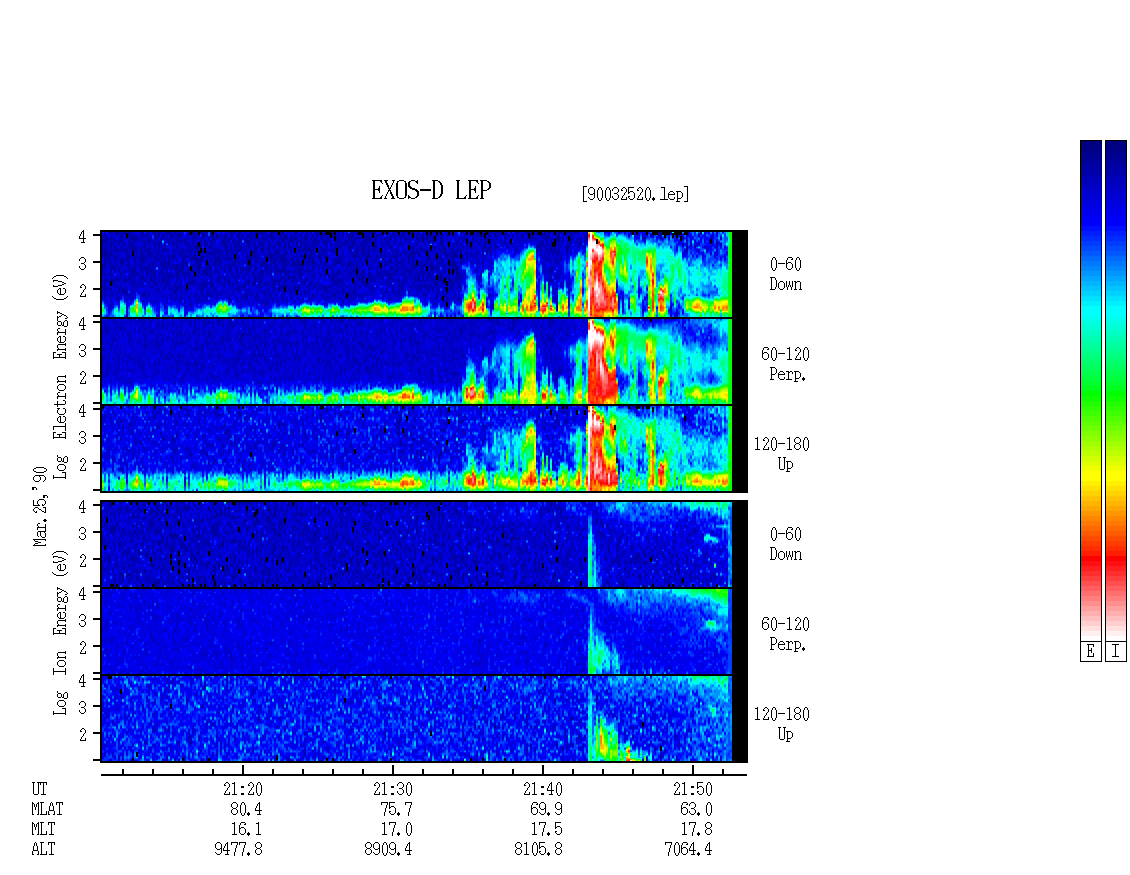The image size is (1130, 875).
Task: Click the 21:30 time tick label
Action: pyautogui.click(x=393, y=789)
